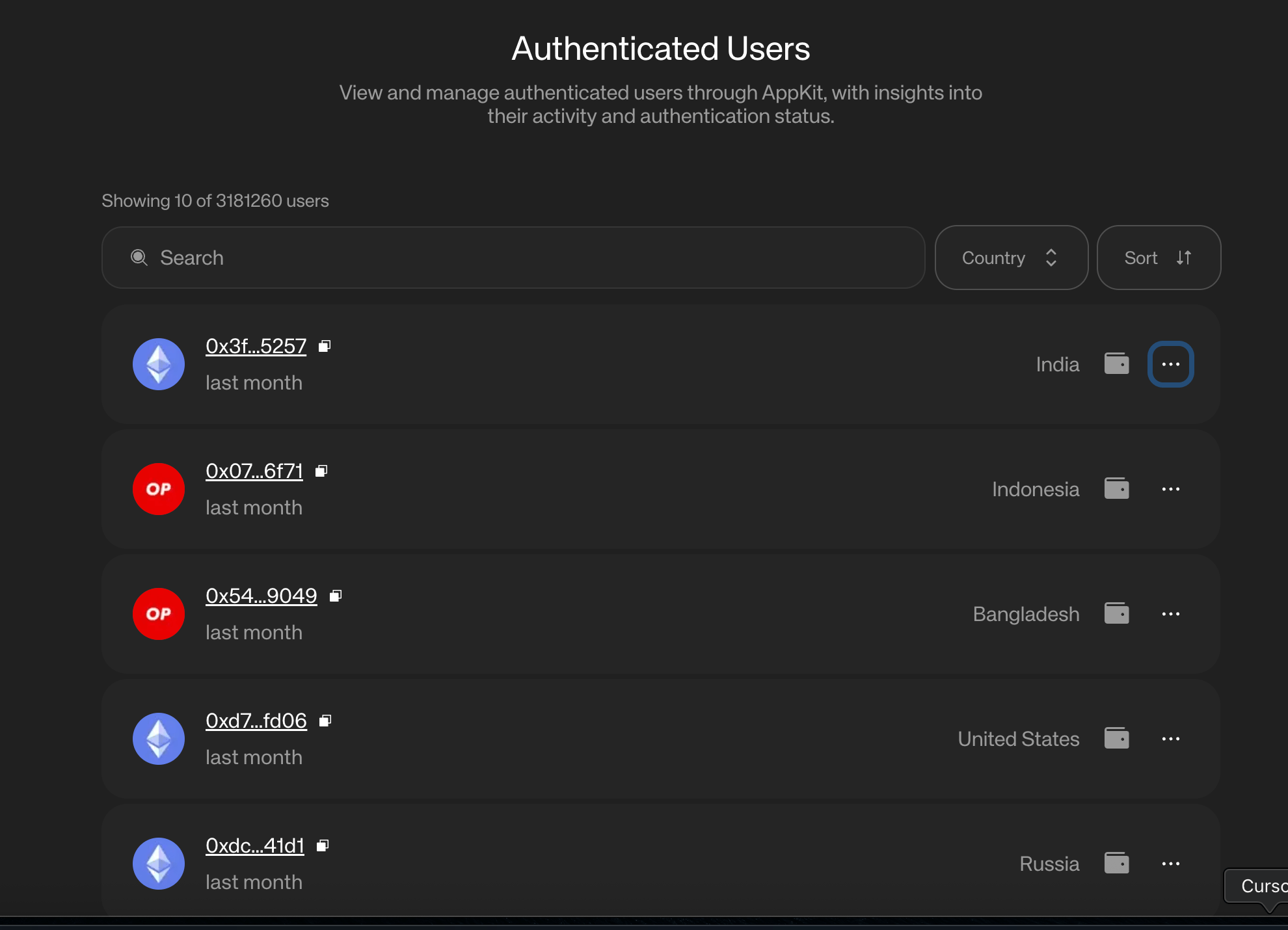Viewport: 1288px width, 930px height.
Task: Open the Sort options dropdown
Action: [x=1158, y=258]
